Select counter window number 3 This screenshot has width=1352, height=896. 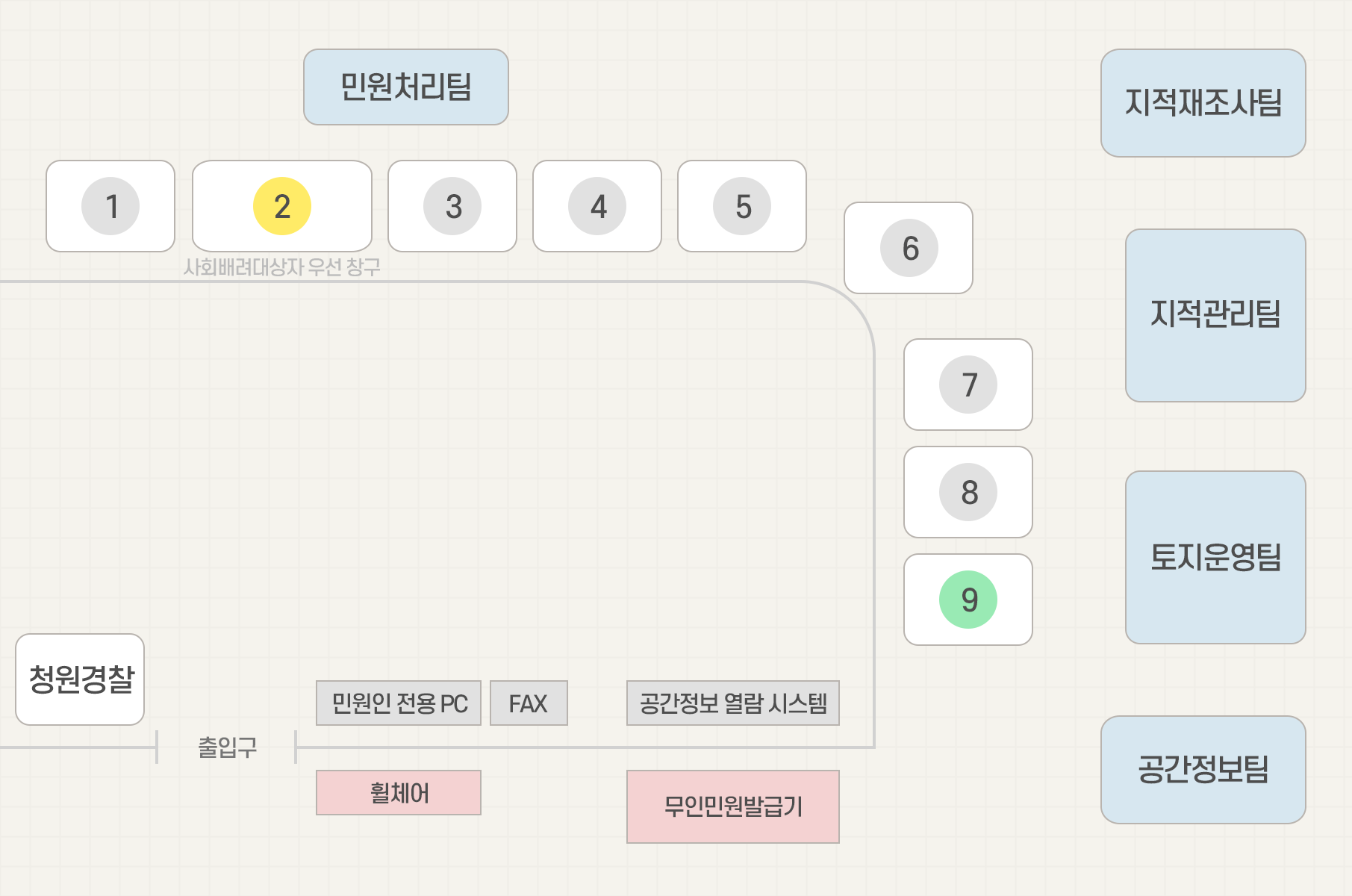[x=452, y=206]
